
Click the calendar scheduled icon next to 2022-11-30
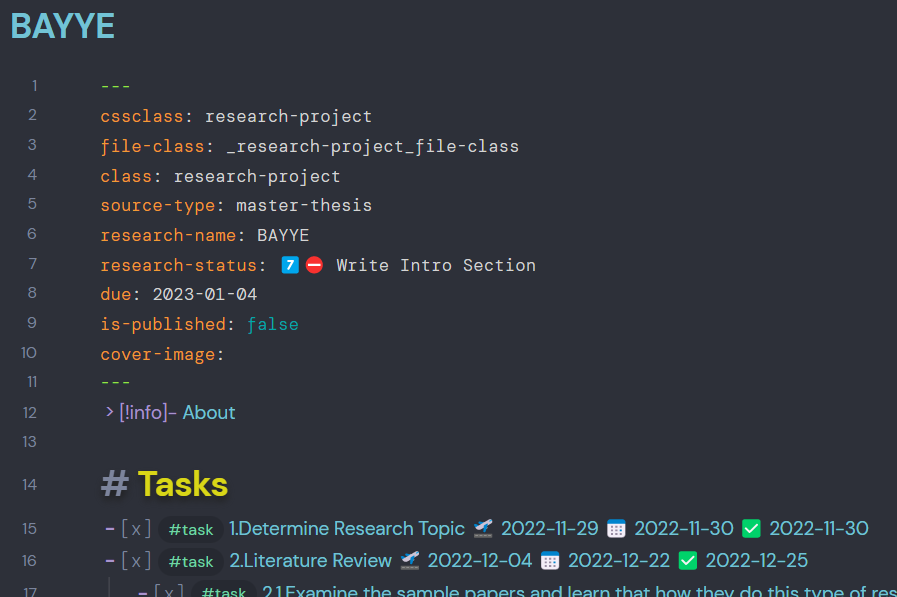click(614, 529)
